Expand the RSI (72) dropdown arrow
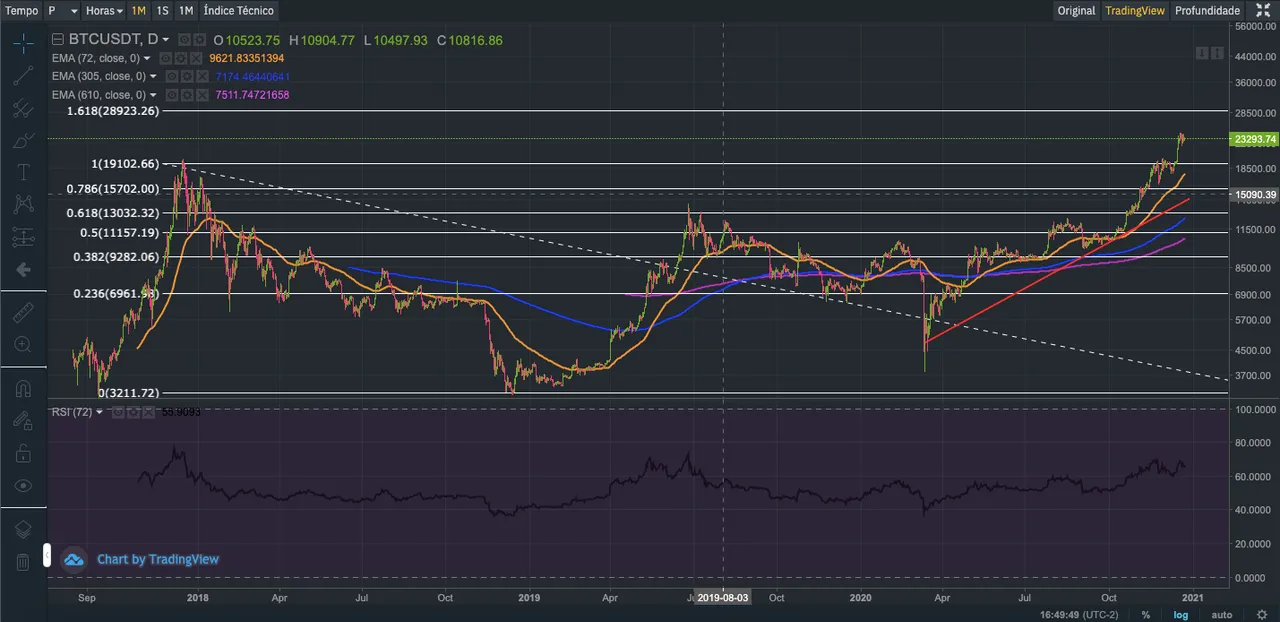Screen dimensions: 1280x622 point(99,412)
